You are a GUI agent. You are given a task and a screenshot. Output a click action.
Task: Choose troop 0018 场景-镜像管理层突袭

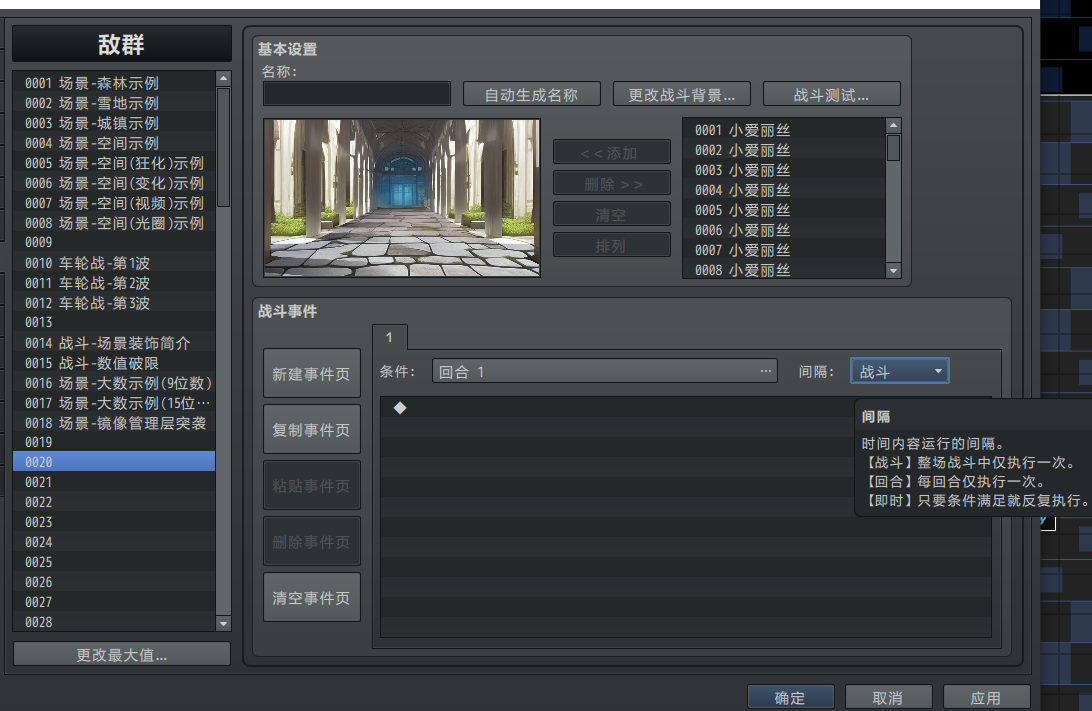114,423
